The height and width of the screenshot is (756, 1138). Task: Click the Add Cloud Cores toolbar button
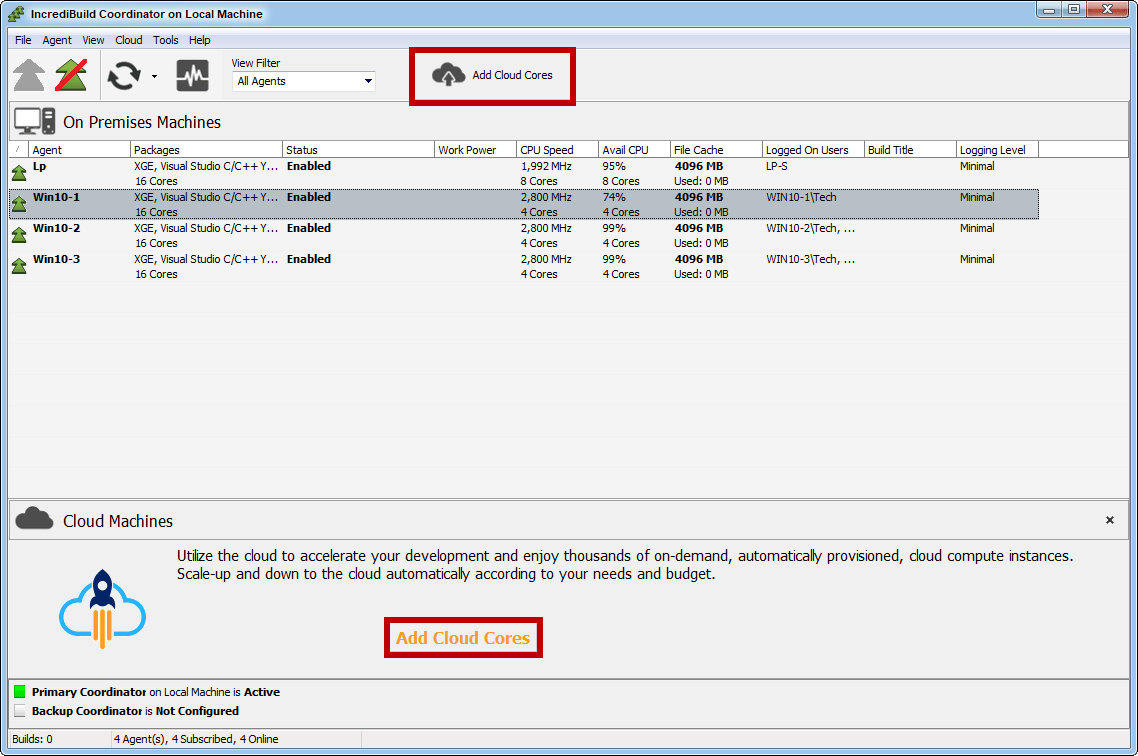(492, 75)
